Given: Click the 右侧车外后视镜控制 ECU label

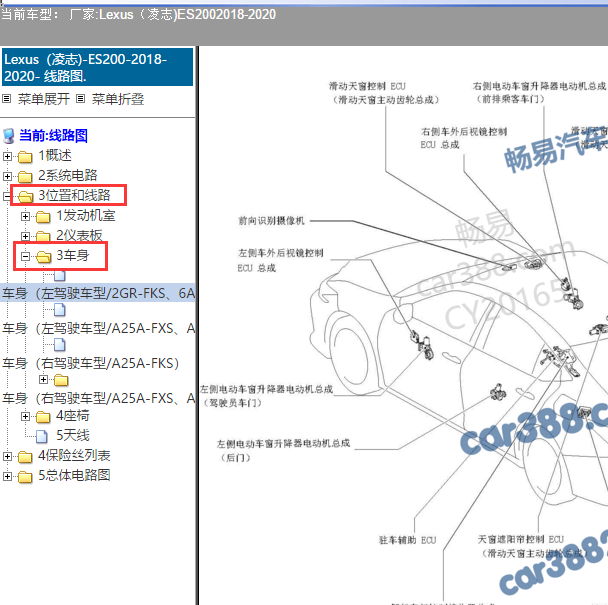Looking at the screenshot, I should (464, 138).
